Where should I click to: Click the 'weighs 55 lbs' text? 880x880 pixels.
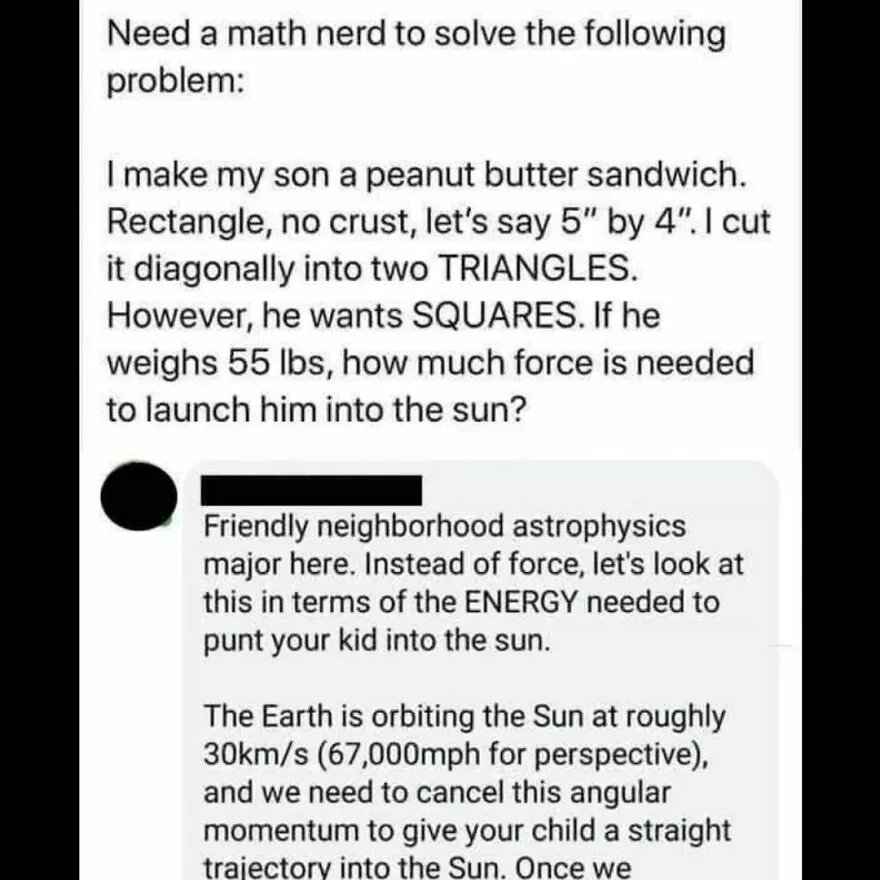click(214, 363)
